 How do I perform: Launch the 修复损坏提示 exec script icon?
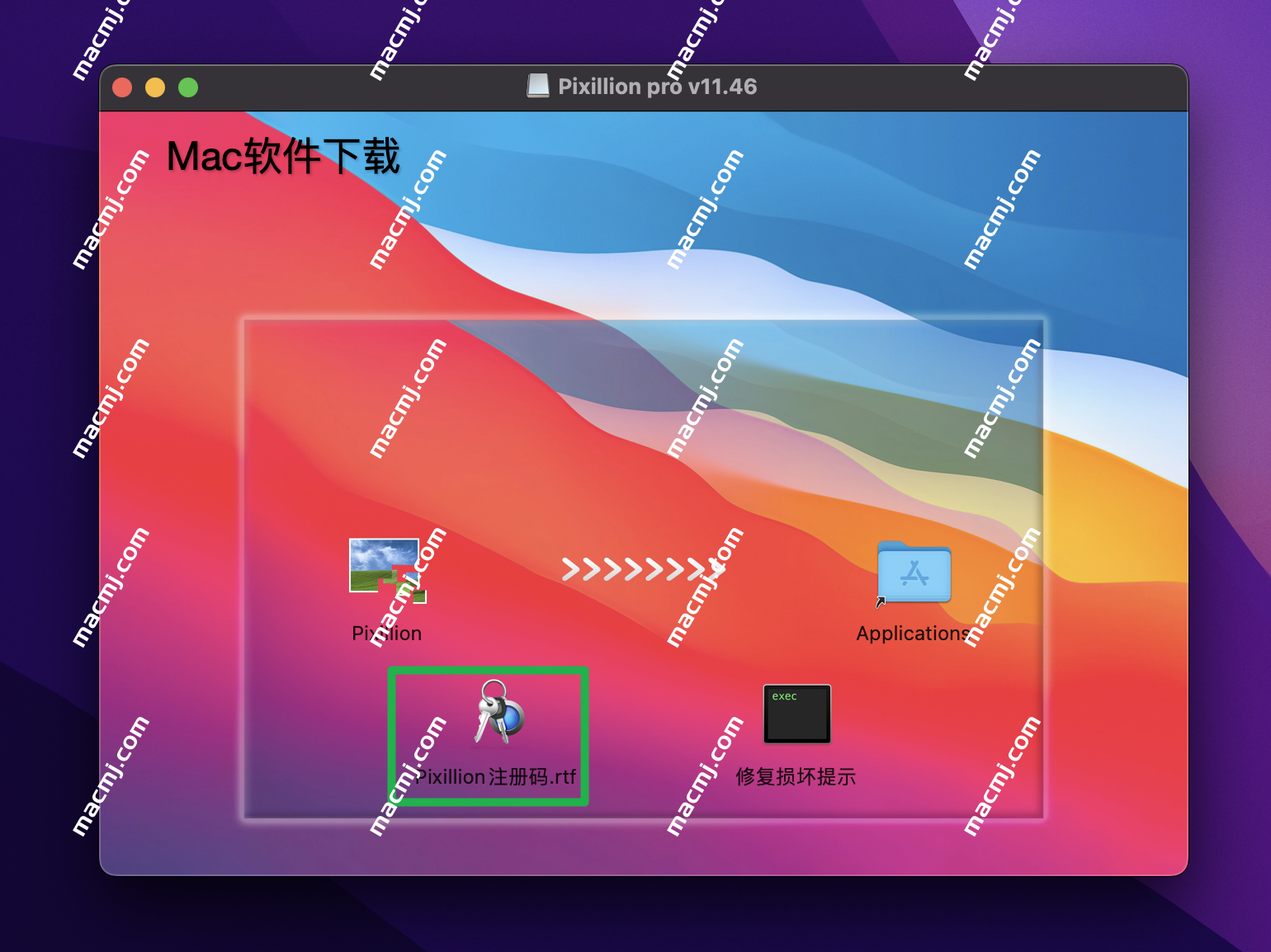(796, 714)
